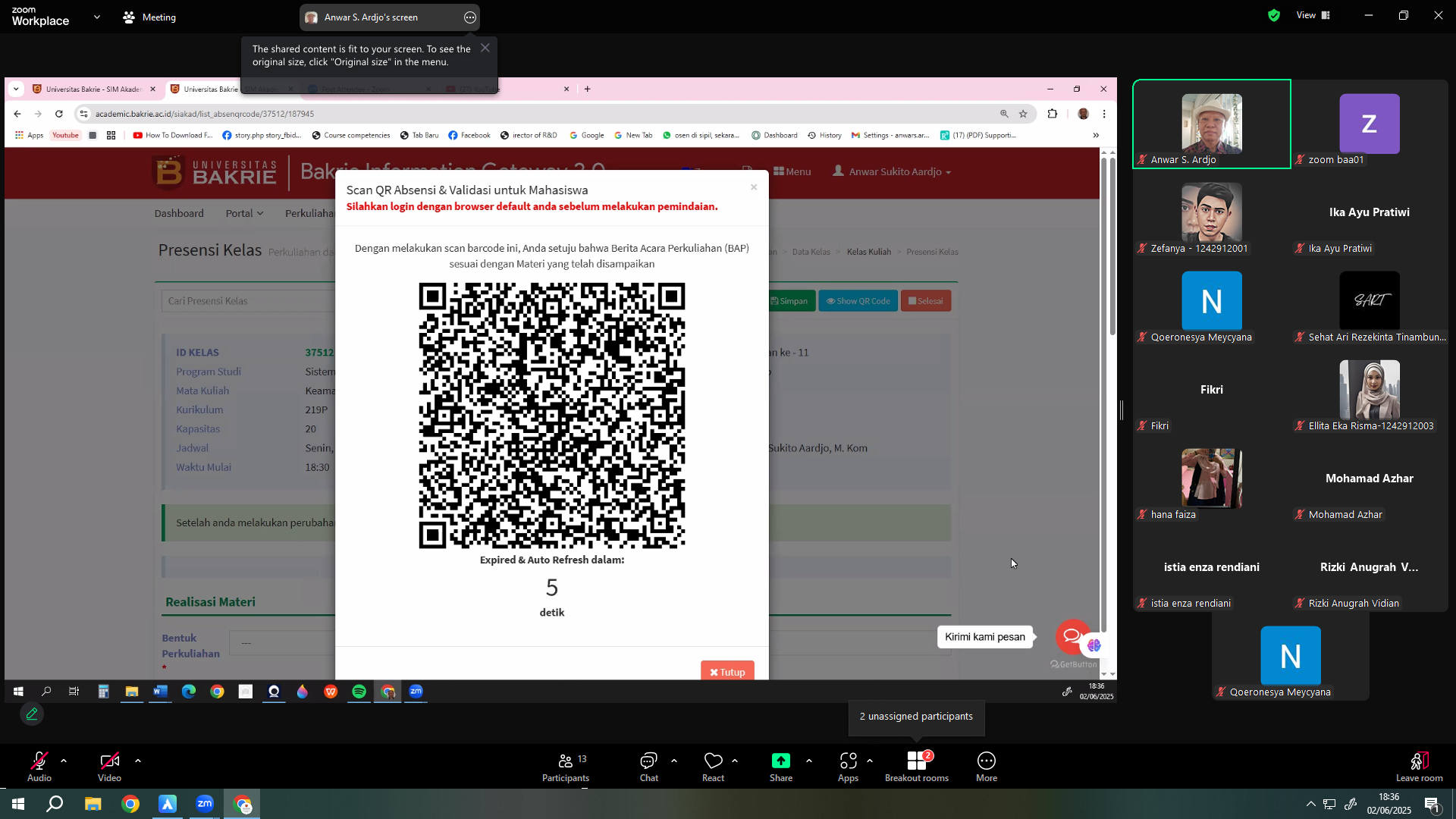Open Windows Search on the bottom taskbar
The height and width of the screenshot is (819, 1456).
[x=55, y=804]
